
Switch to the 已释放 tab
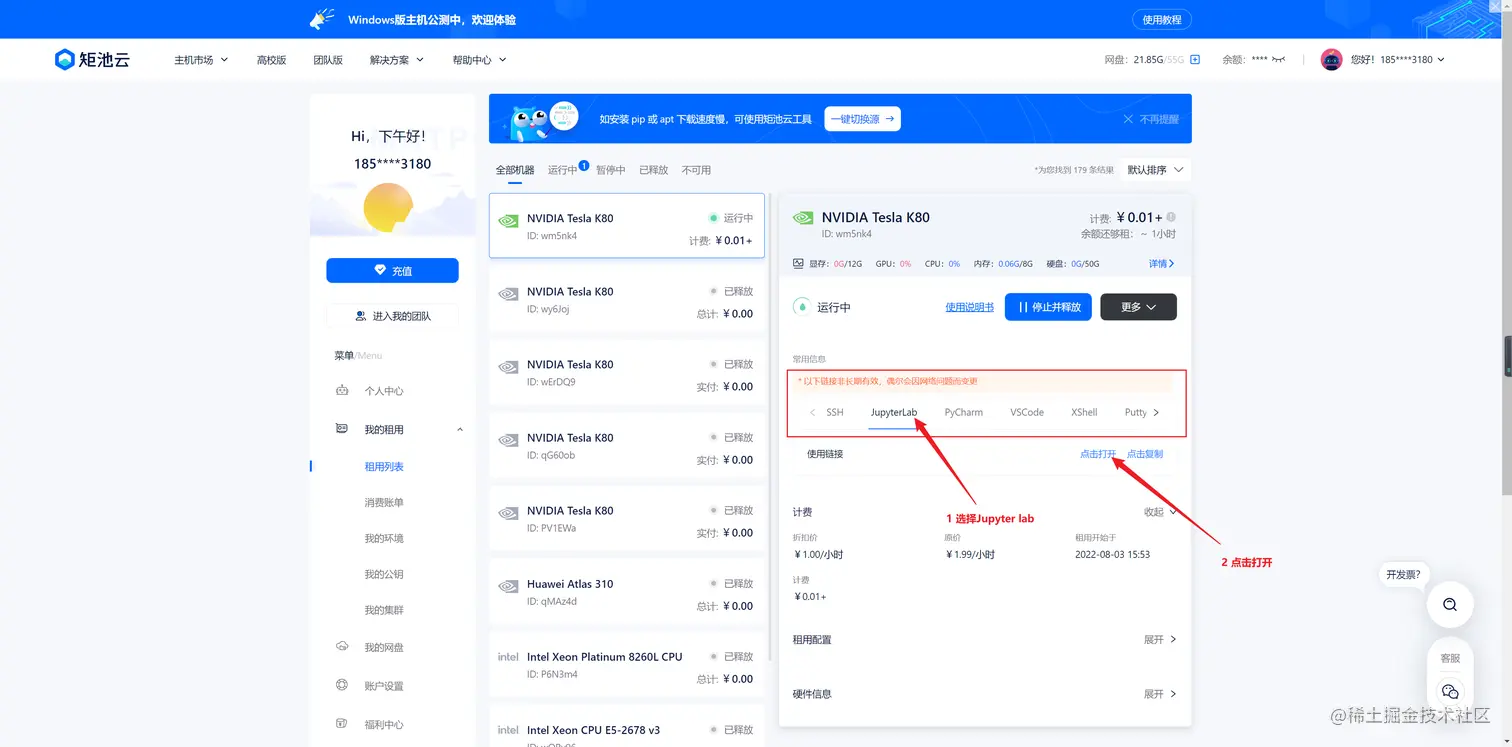click(654, 170)
